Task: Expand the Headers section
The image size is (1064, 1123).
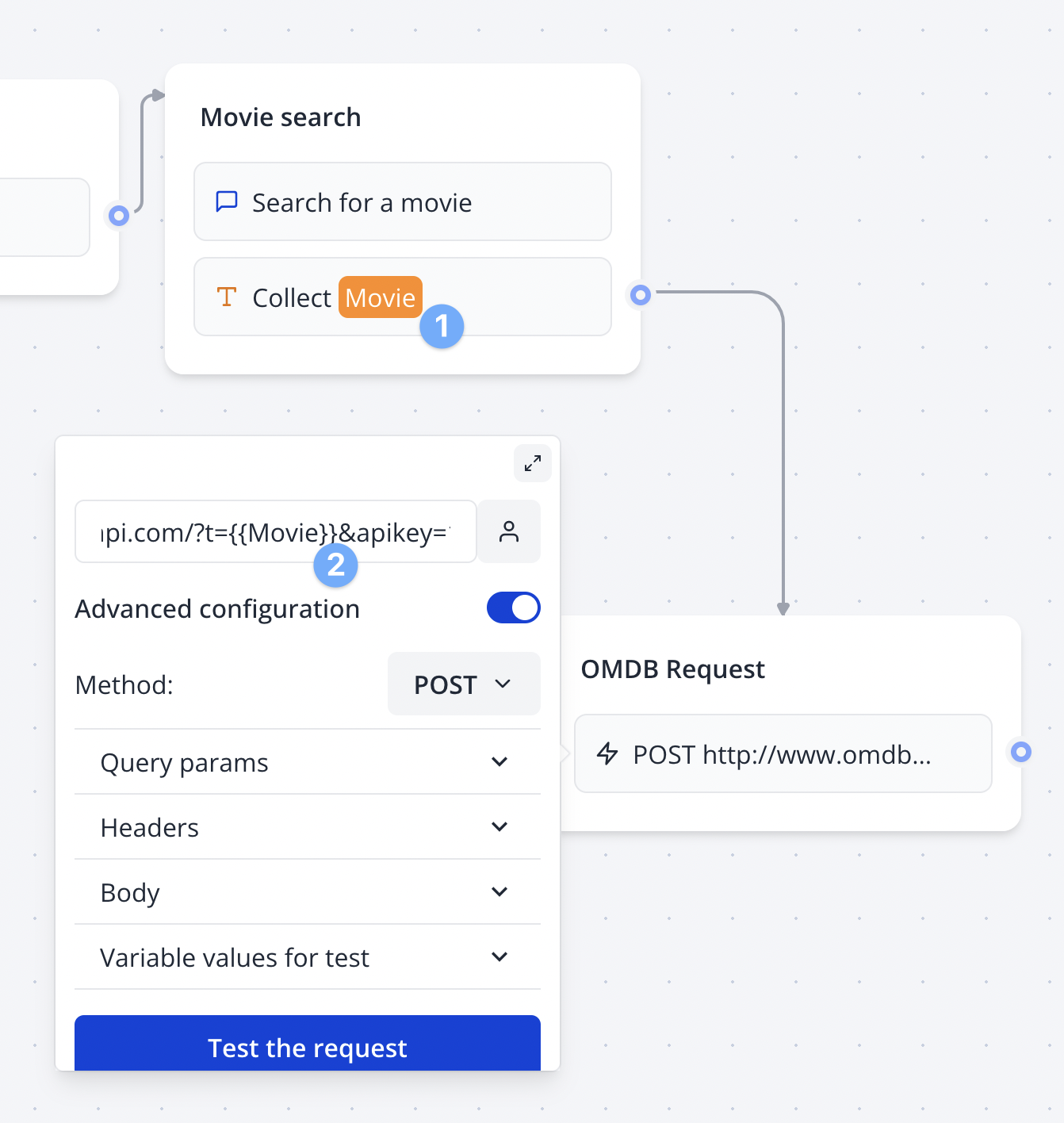Action: coord(308,827)
